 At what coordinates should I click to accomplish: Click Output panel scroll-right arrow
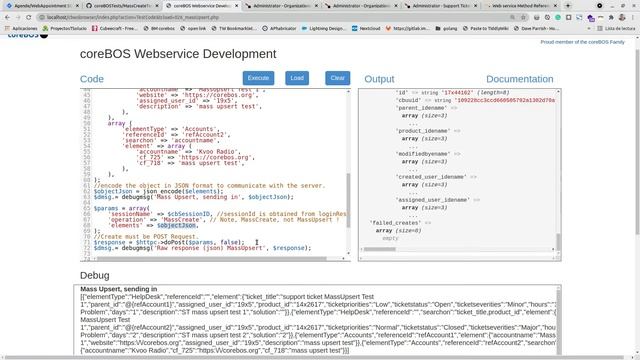(x=553, y=249)
